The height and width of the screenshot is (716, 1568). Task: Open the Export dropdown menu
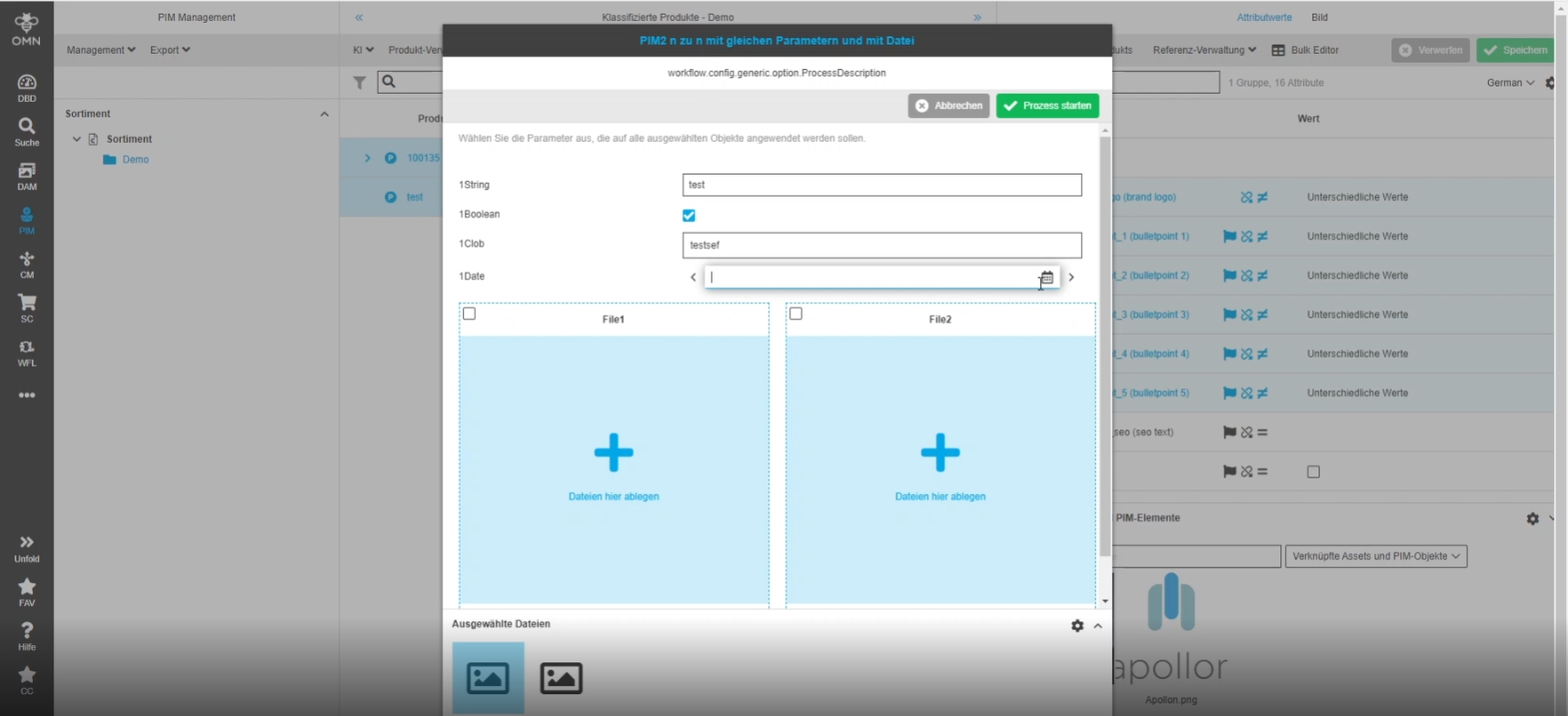(x=170, y=50)
